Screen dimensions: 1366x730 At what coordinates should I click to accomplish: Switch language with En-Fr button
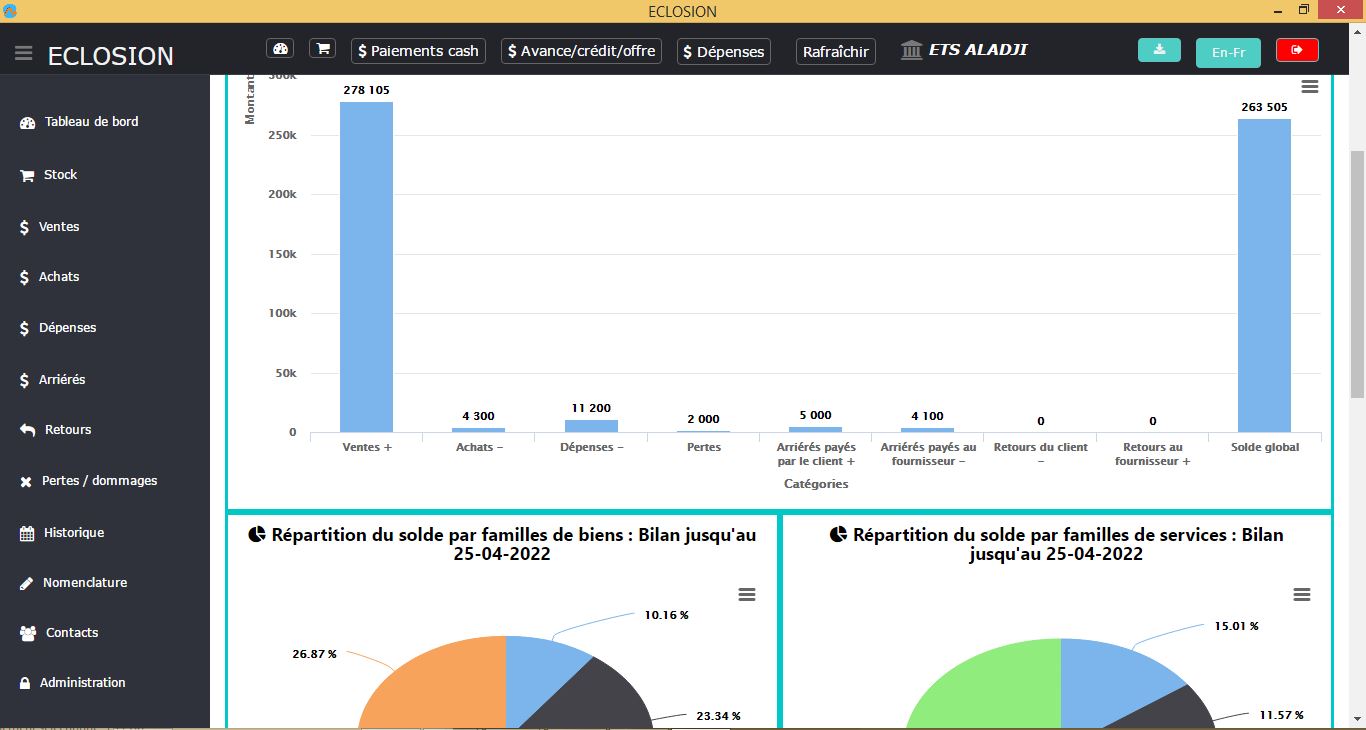click(x=1228, y=53)
